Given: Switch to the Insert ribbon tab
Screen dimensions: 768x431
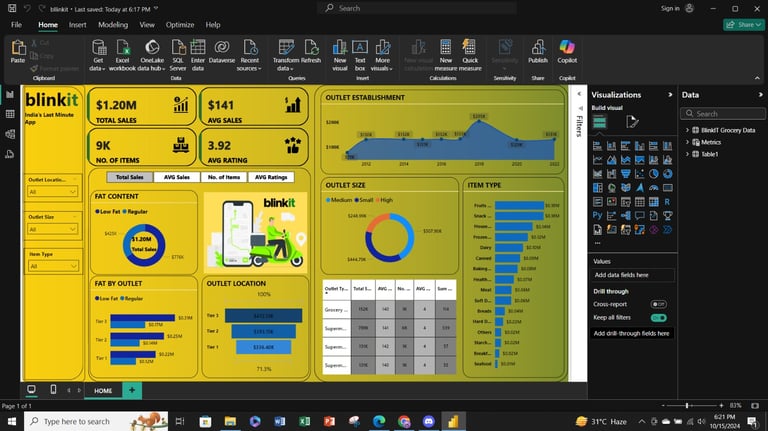Looking at the screenshot, I should pyautogui.click(x=77, y=24).
